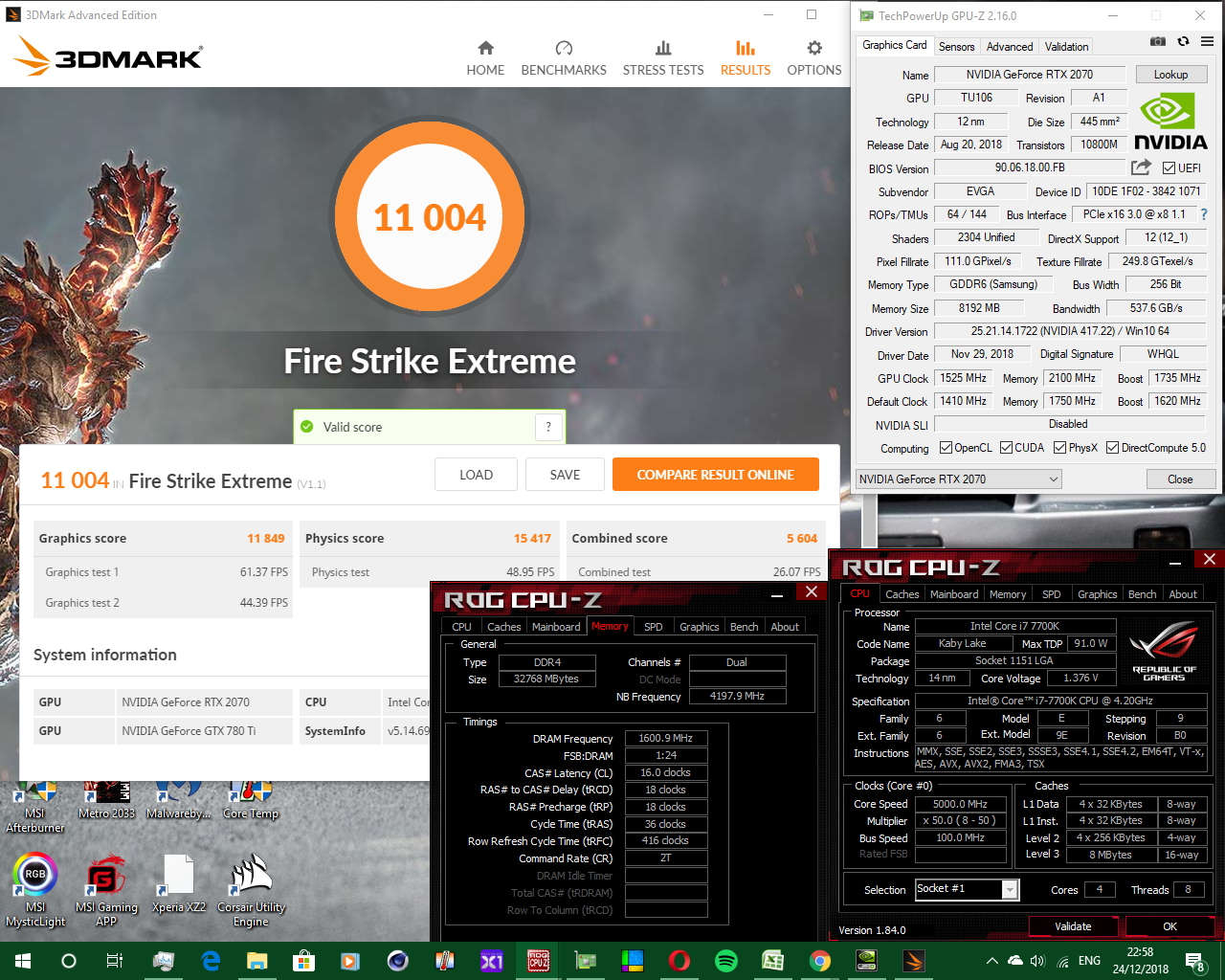
Task: Open Windows Start menu
Action: coord(23,961)
